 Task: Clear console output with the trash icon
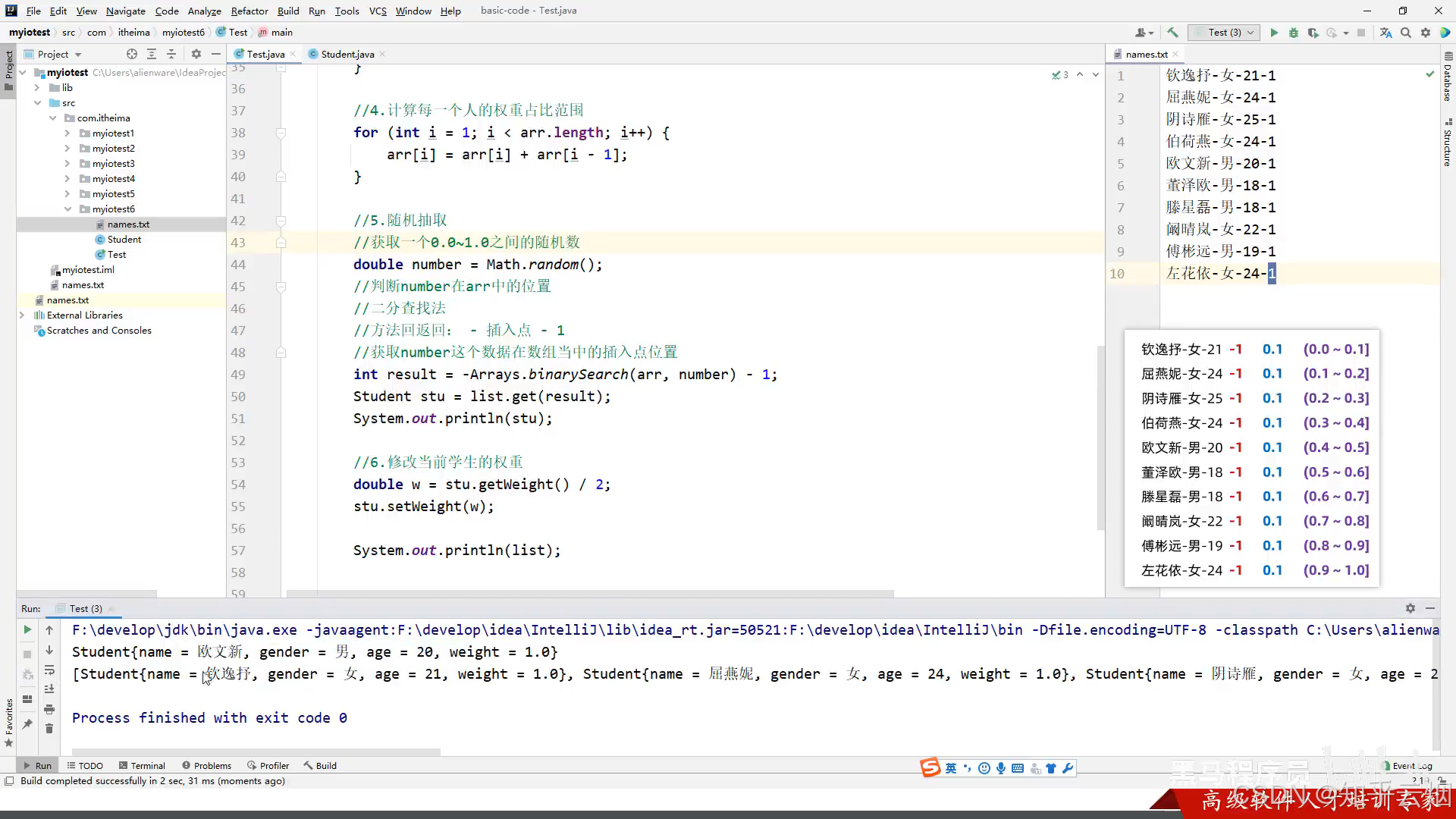pyautogui.click(x=49, y=729)
